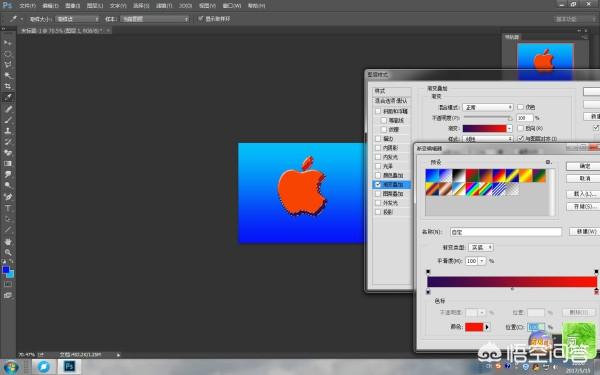The height and width of the screenshot is (375, 600).
Task: Enable Outer Glow style checkbox
Action: point(378,203)
